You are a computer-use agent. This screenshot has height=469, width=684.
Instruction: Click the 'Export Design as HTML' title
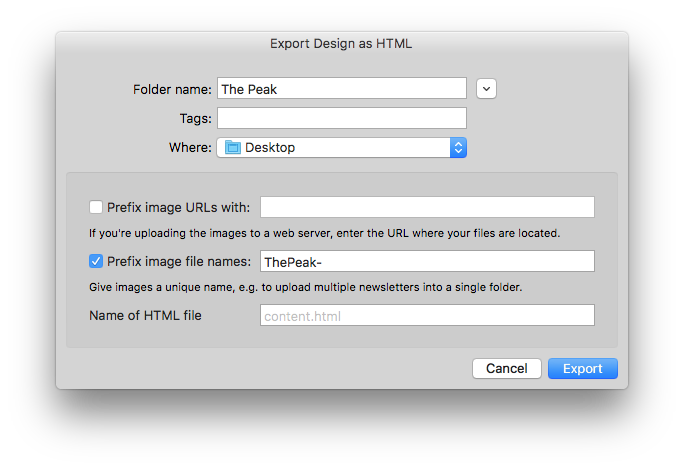pos(341,44)
